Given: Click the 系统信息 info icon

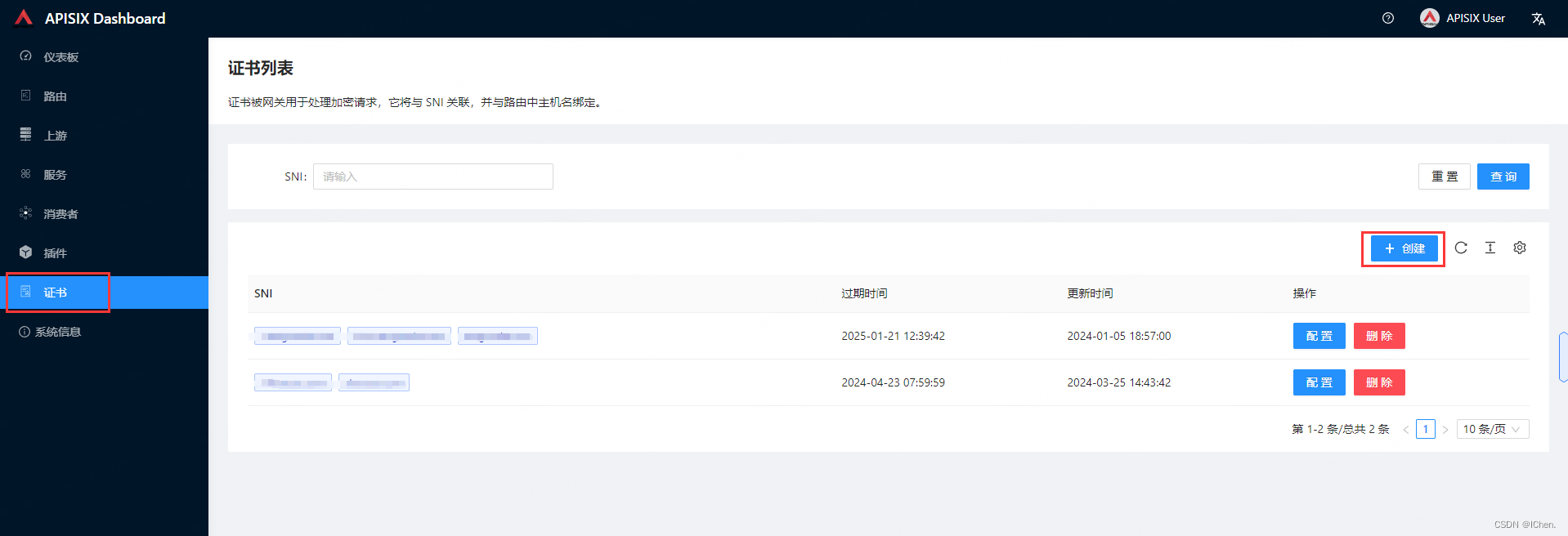Looking at the screenshot, I should pos(25,332).
